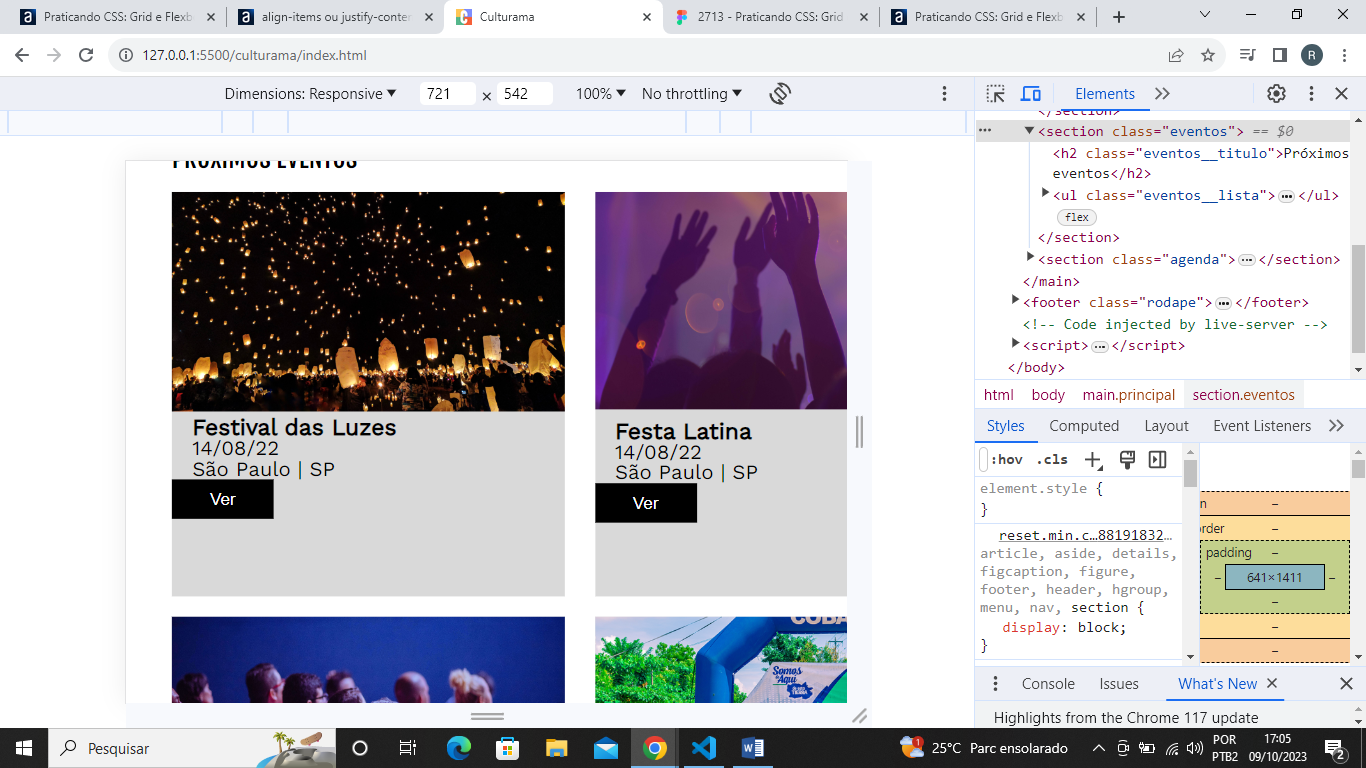Click the address bar URL

click(254, 55)
